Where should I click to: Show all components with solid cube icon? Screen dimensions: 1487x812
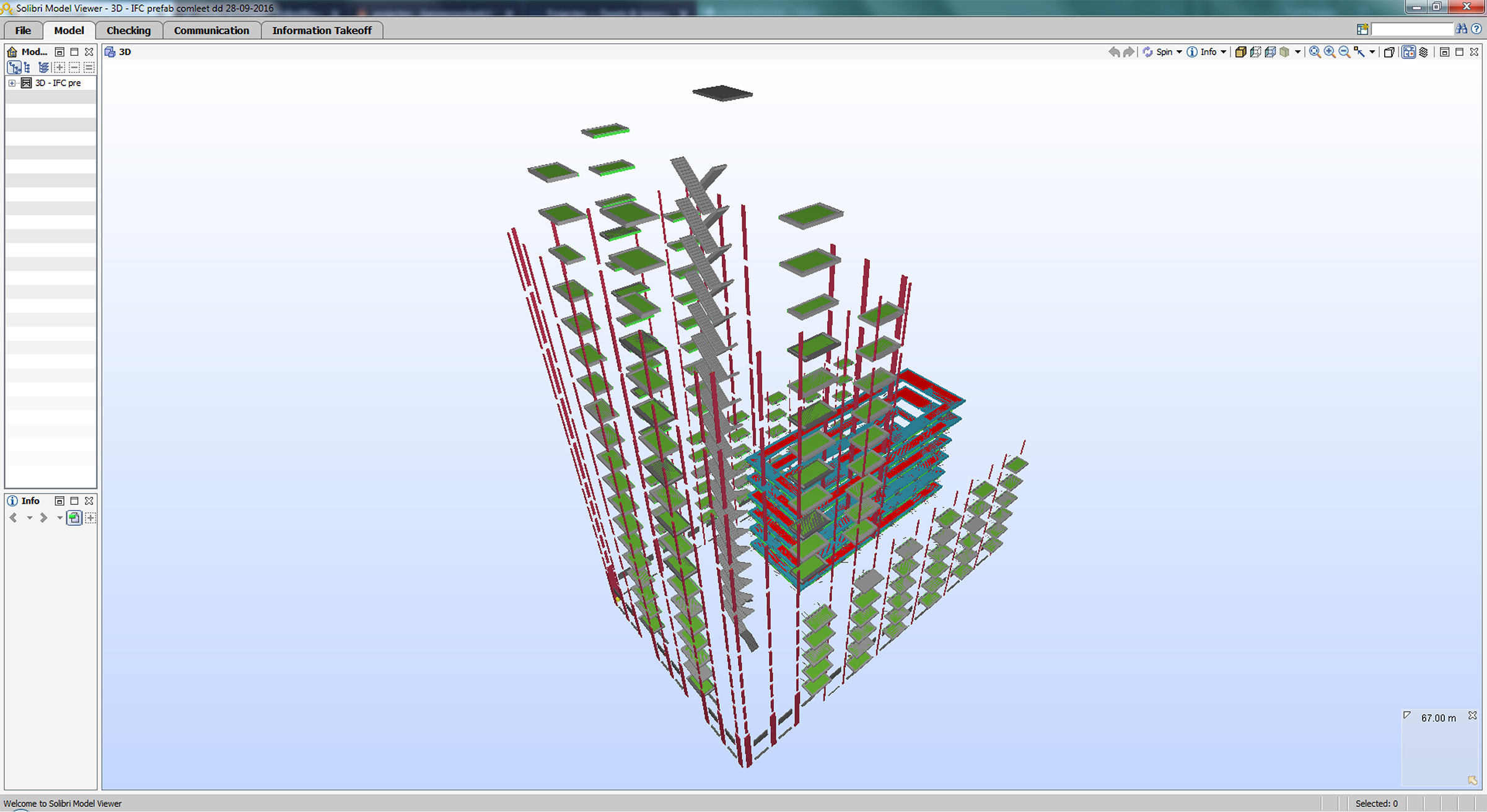click(1240, 52)
